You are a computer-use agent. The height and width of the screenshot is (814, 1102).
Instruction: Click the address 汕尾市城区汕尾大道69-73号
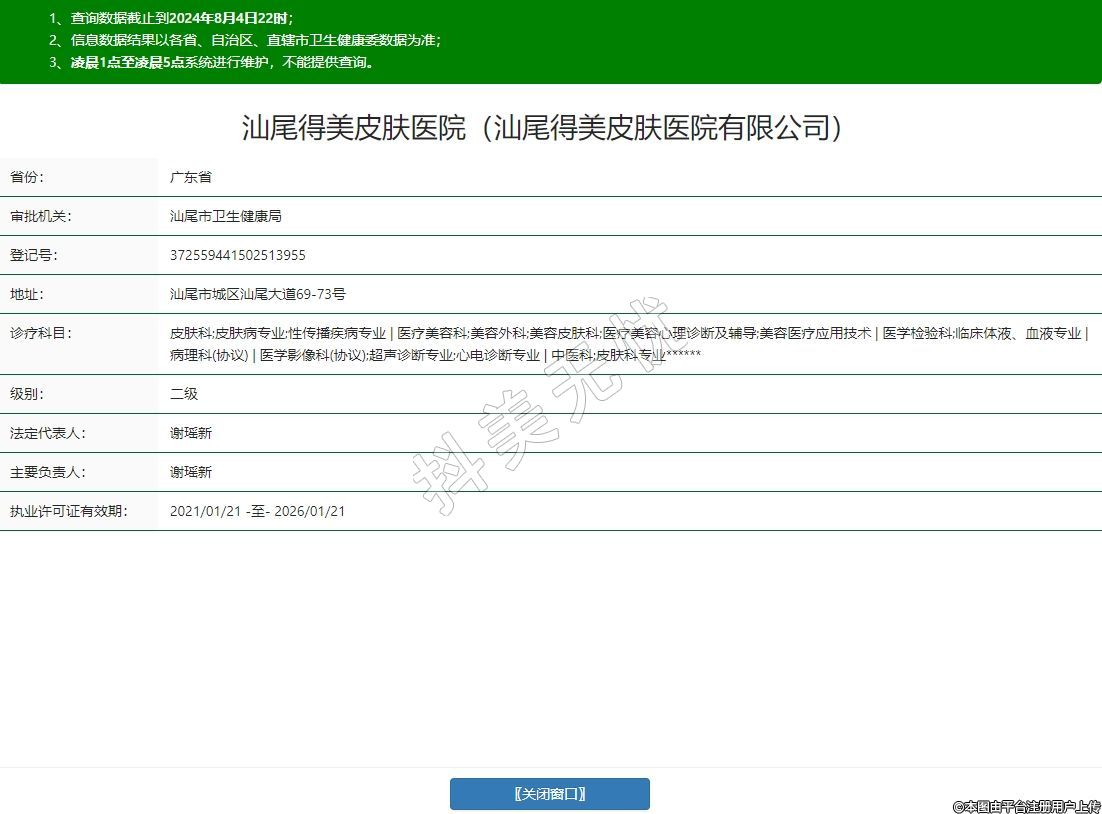click(x=258, y=294)
